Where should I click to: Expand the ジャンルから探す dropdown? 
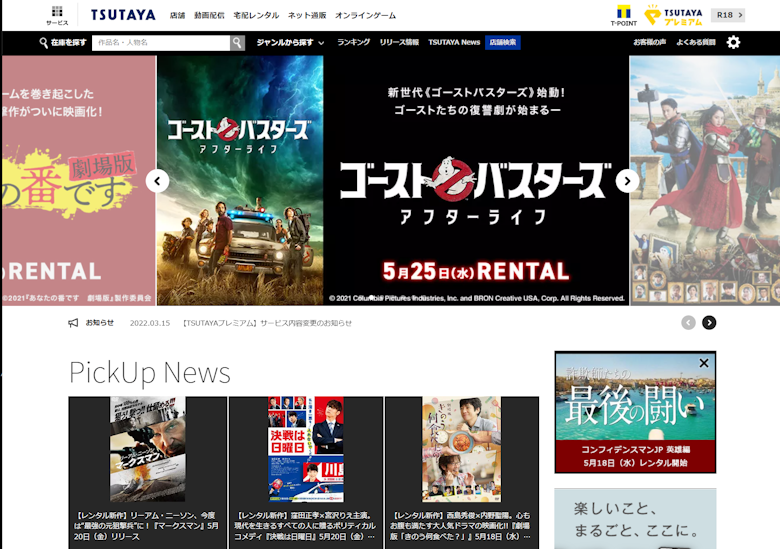tap(291, 43)
